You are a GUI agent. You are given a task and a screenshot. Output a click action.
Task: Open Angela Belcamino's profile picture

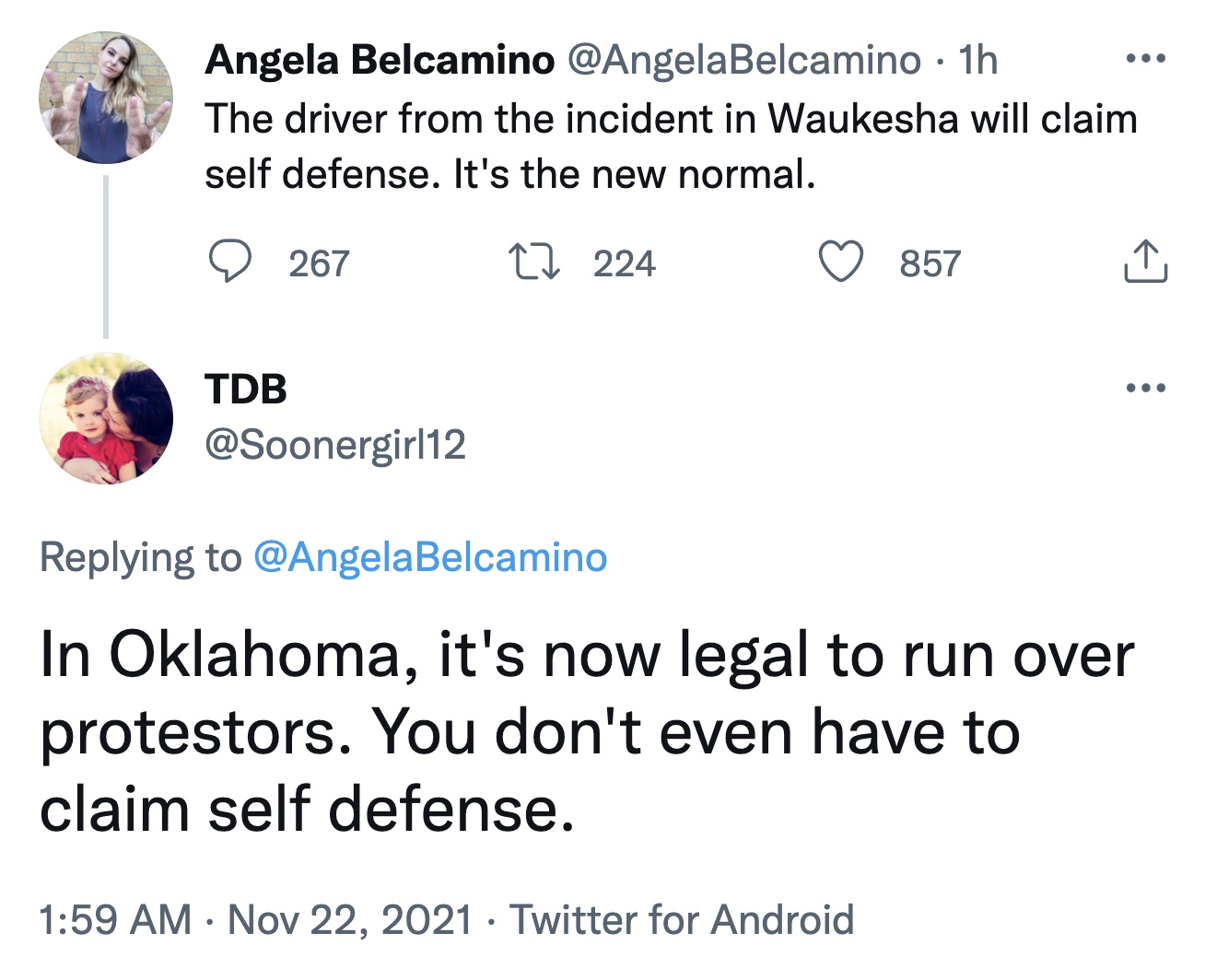click(105, 98)
